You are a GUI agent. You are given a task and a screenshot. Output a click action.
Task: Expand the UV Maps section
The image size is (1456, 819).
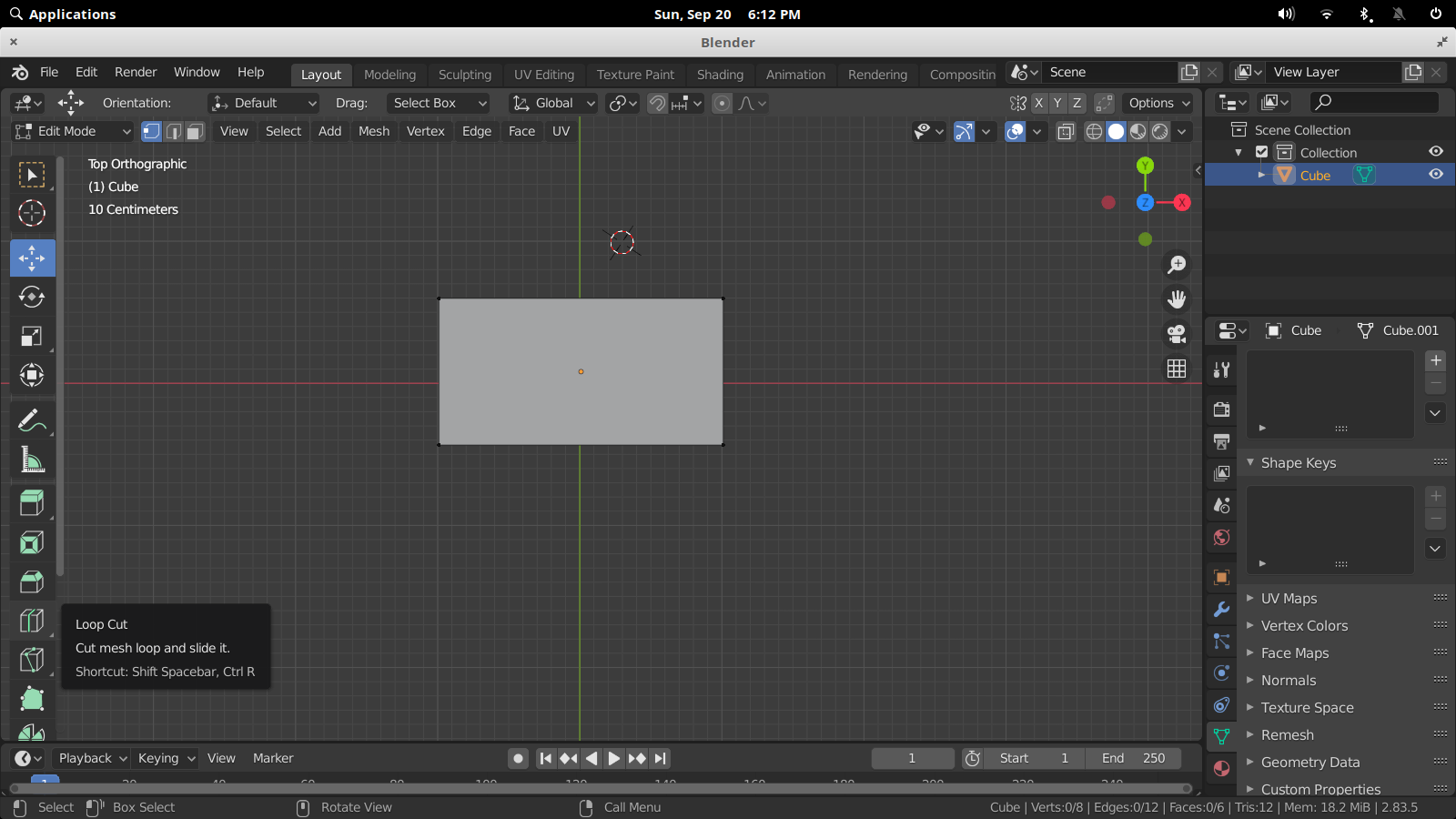click(1289, 598)
